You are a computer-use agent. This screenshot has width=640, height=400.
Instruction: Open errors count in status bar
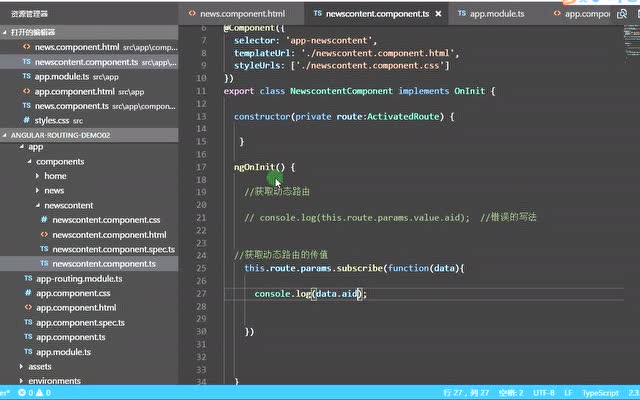click(25, 393)
